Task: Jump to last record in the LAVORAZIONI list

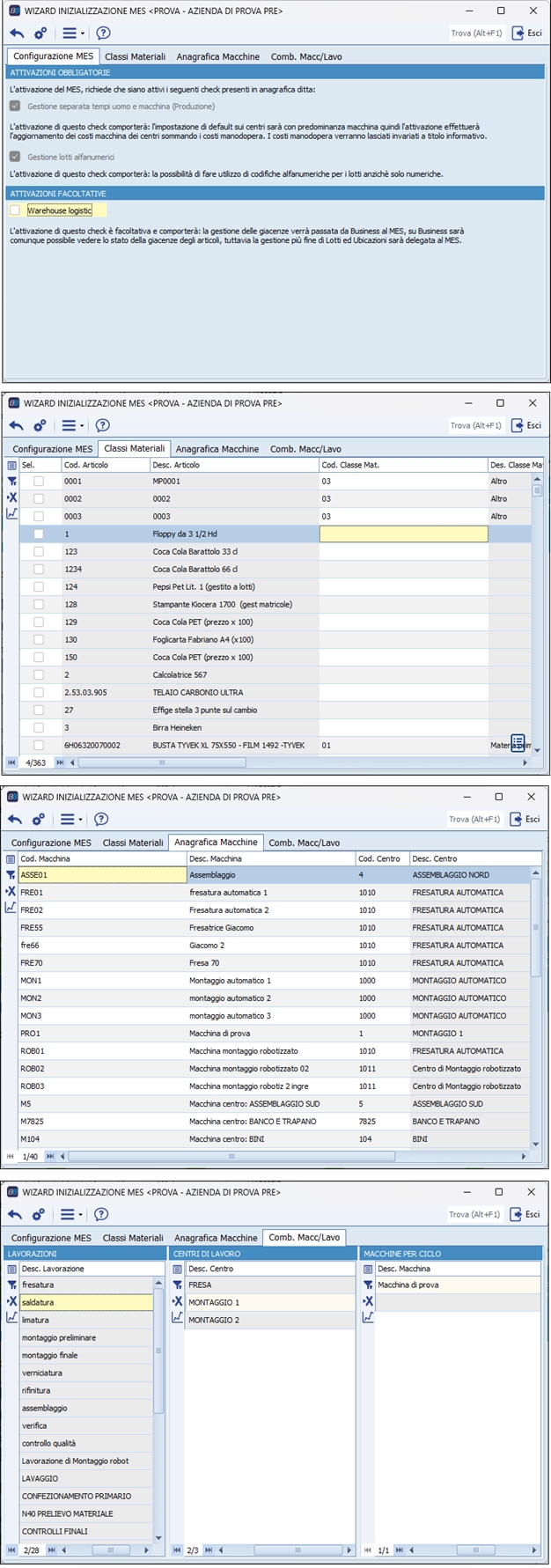Action: click(52, 1550)
